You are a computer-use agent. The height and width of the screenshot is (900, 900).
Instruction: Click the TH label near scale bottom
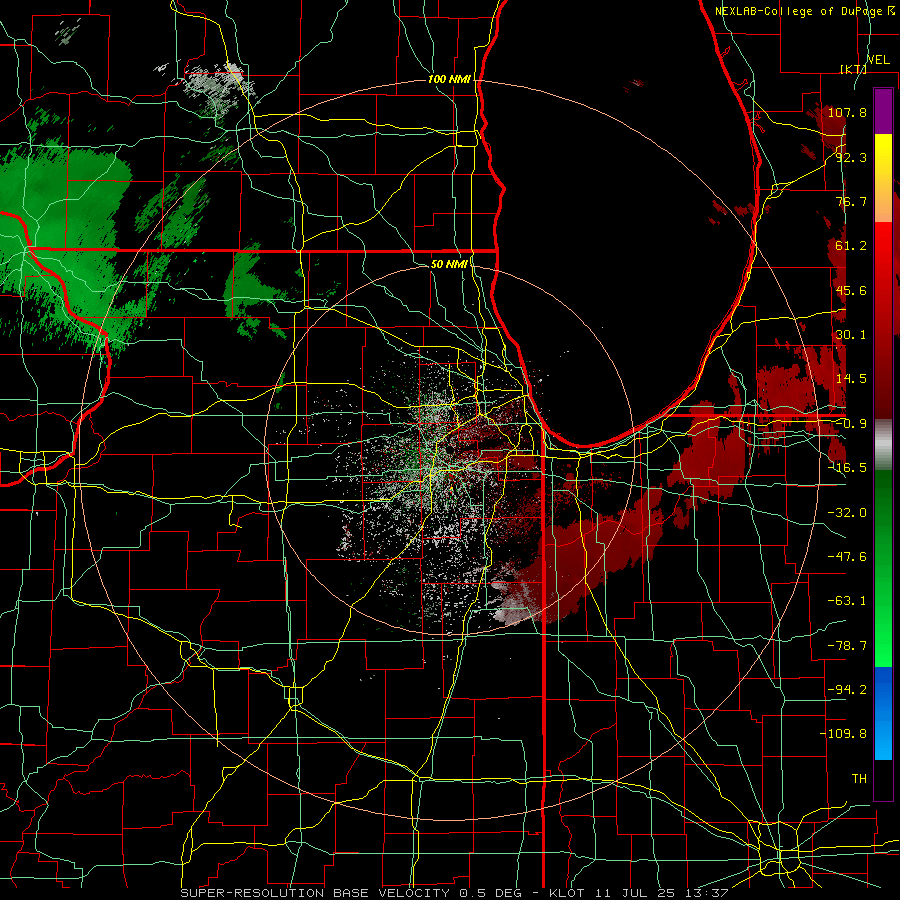pyautogui.click(x=859, y=779)
